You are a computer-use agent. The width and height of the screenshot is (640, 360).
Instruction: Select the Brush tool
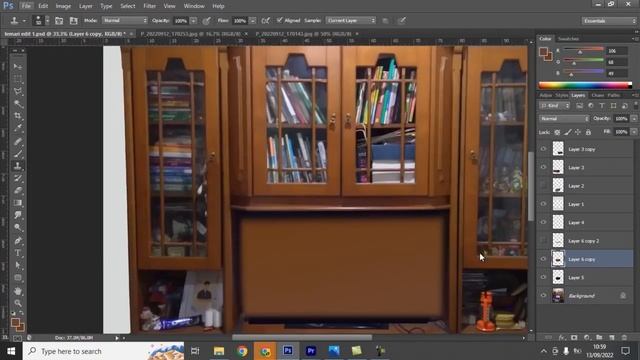tap(18, 154)
